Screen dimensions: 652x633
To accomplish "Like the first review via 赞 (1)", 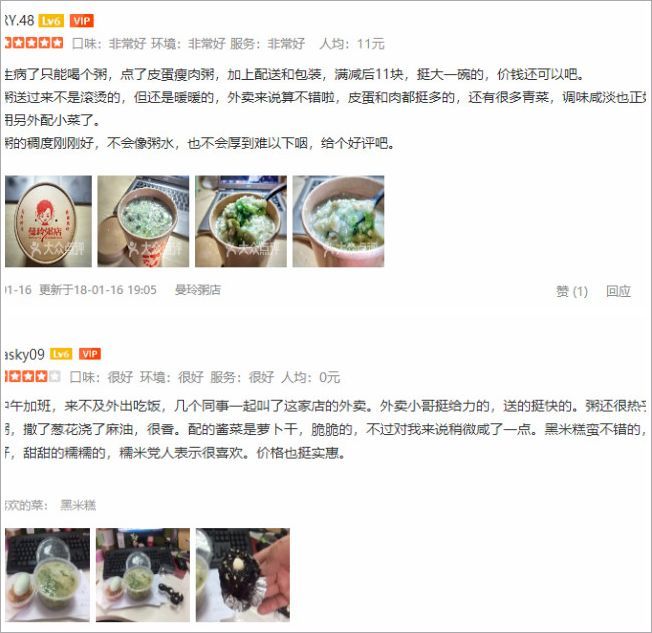I will (572, 291).
